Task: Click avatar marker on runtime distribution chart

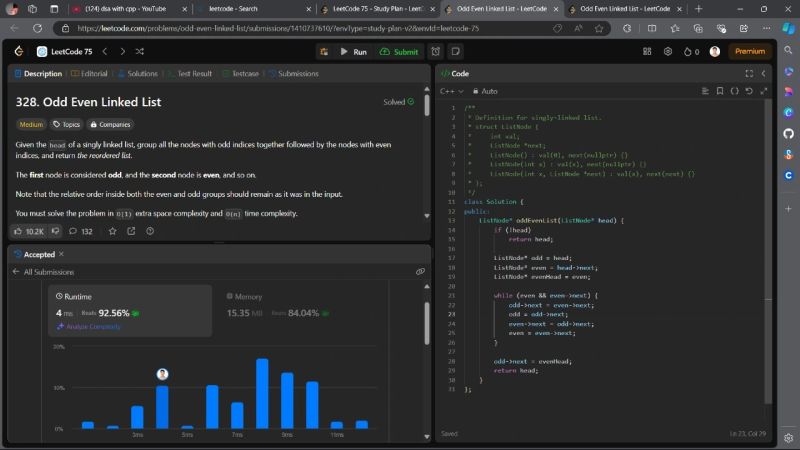Action: (162, 374)
